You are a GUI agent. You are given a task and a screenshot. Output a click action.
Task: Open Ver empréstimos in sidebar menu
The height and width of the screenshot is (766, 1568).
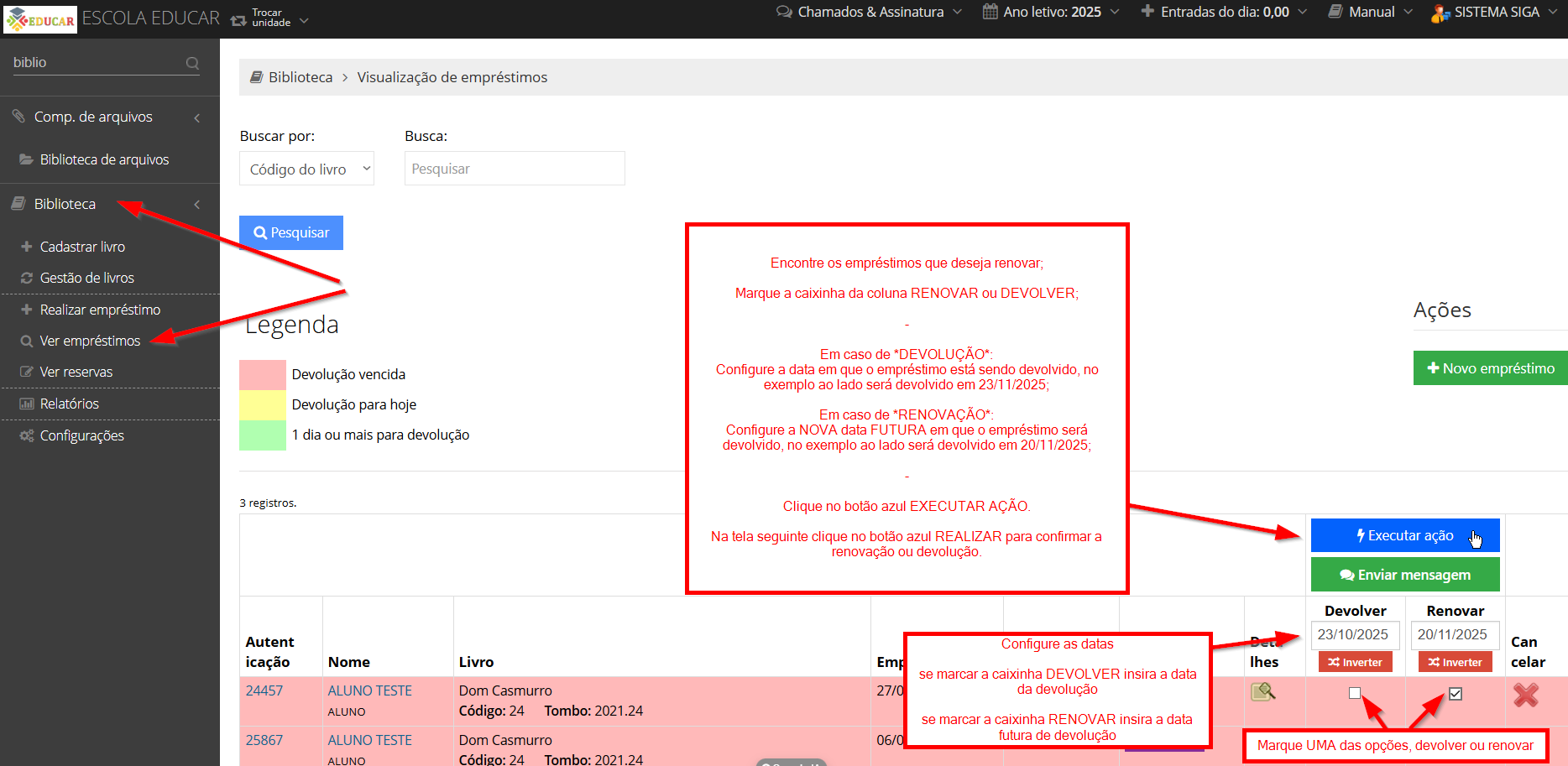coord(90,341)
